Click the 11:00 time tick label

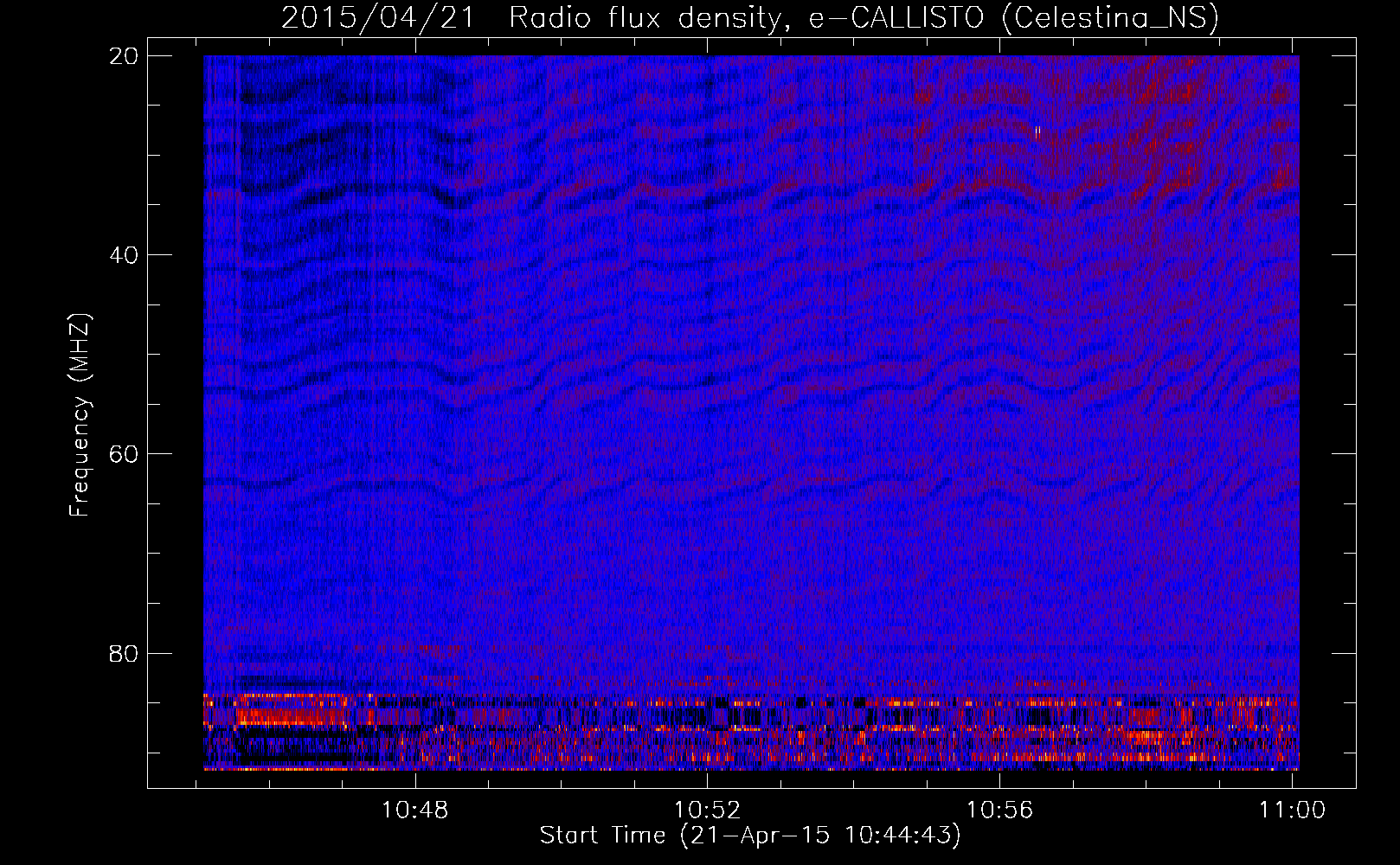pos(1292,810)
